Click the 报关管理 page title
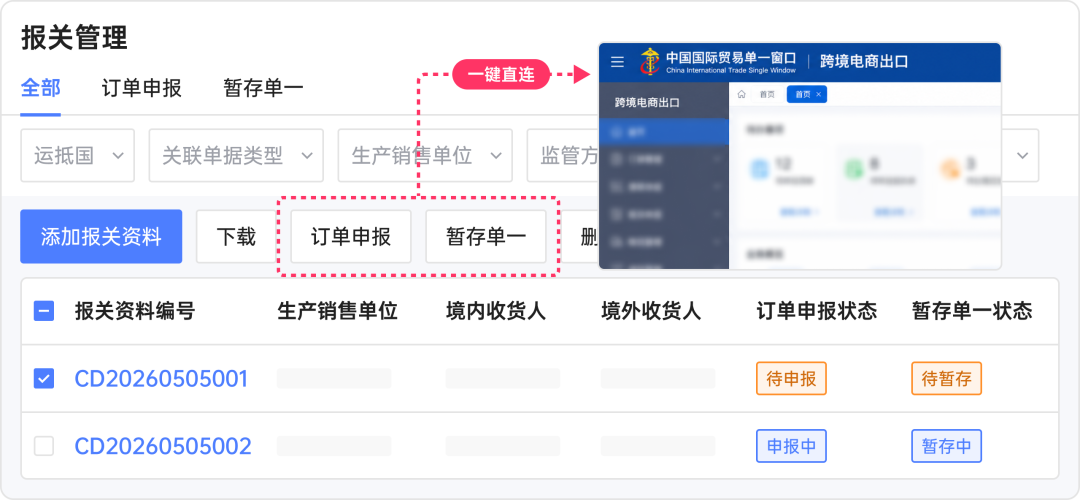Image resolution: width=1080 pixels, height=500 pixels. 74,37
